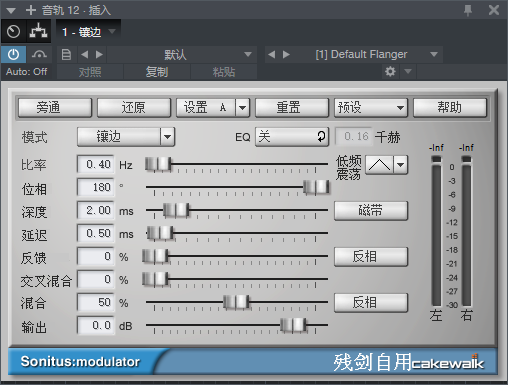Toggle the 磁带 tape button
Image resolution: width=508 pixels, height=385 pixels.
tap(371, 211)
